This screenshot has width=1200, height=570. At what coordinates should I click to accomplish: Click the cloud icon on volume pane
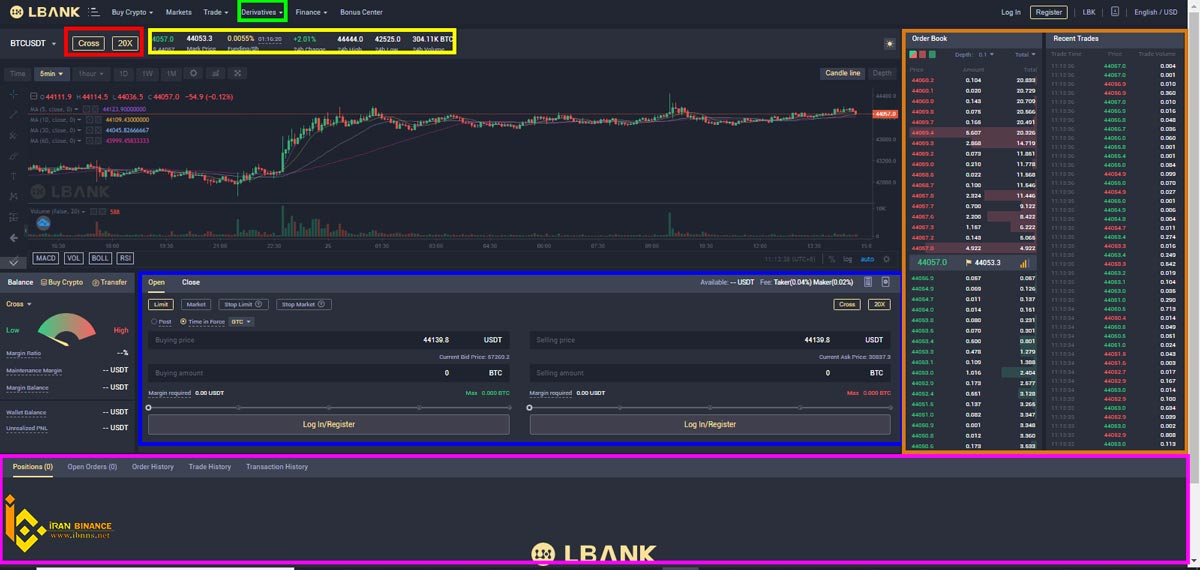(43, 222)
